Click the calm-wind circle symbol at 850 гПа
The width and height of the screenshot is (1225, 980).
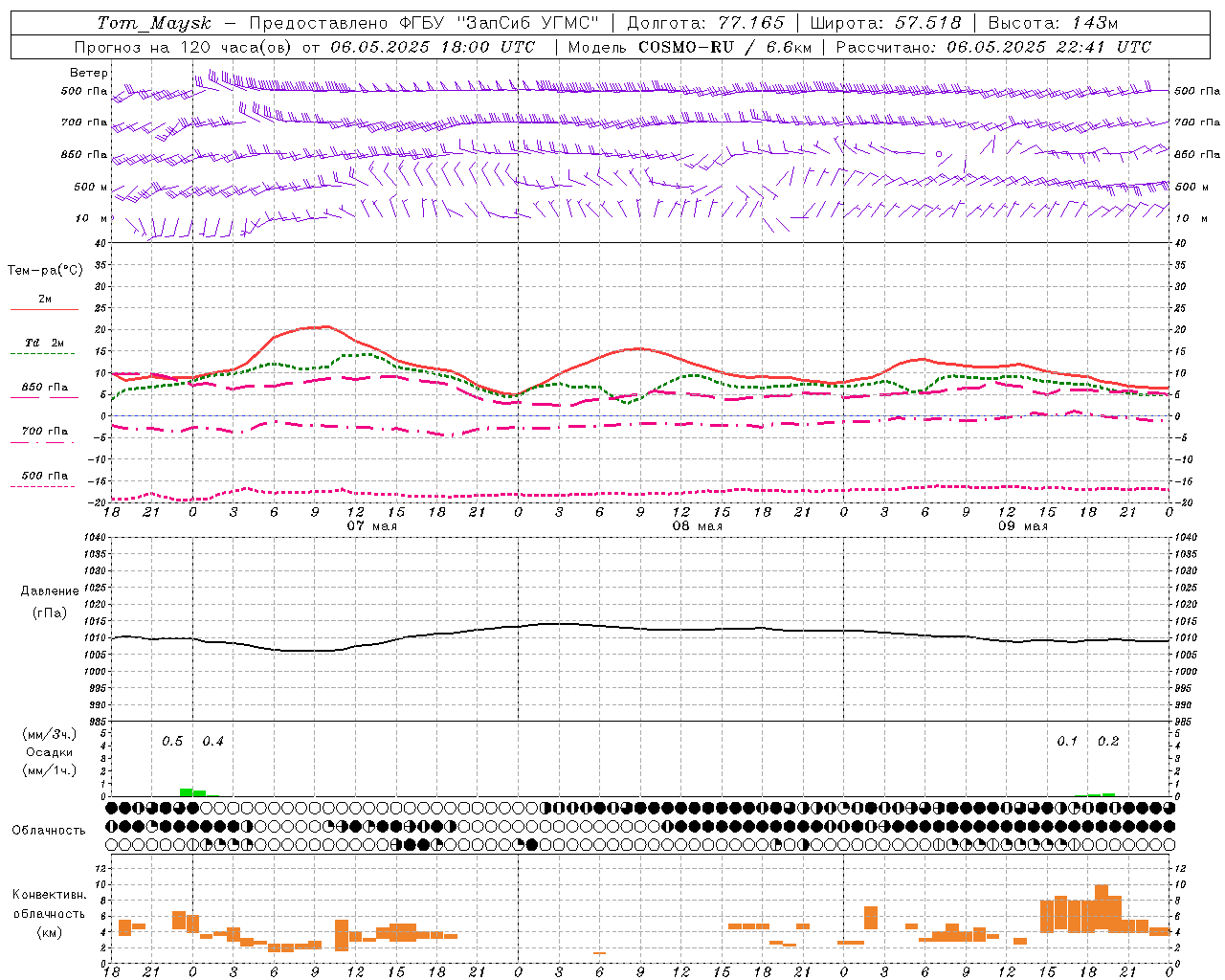[939, 153]
